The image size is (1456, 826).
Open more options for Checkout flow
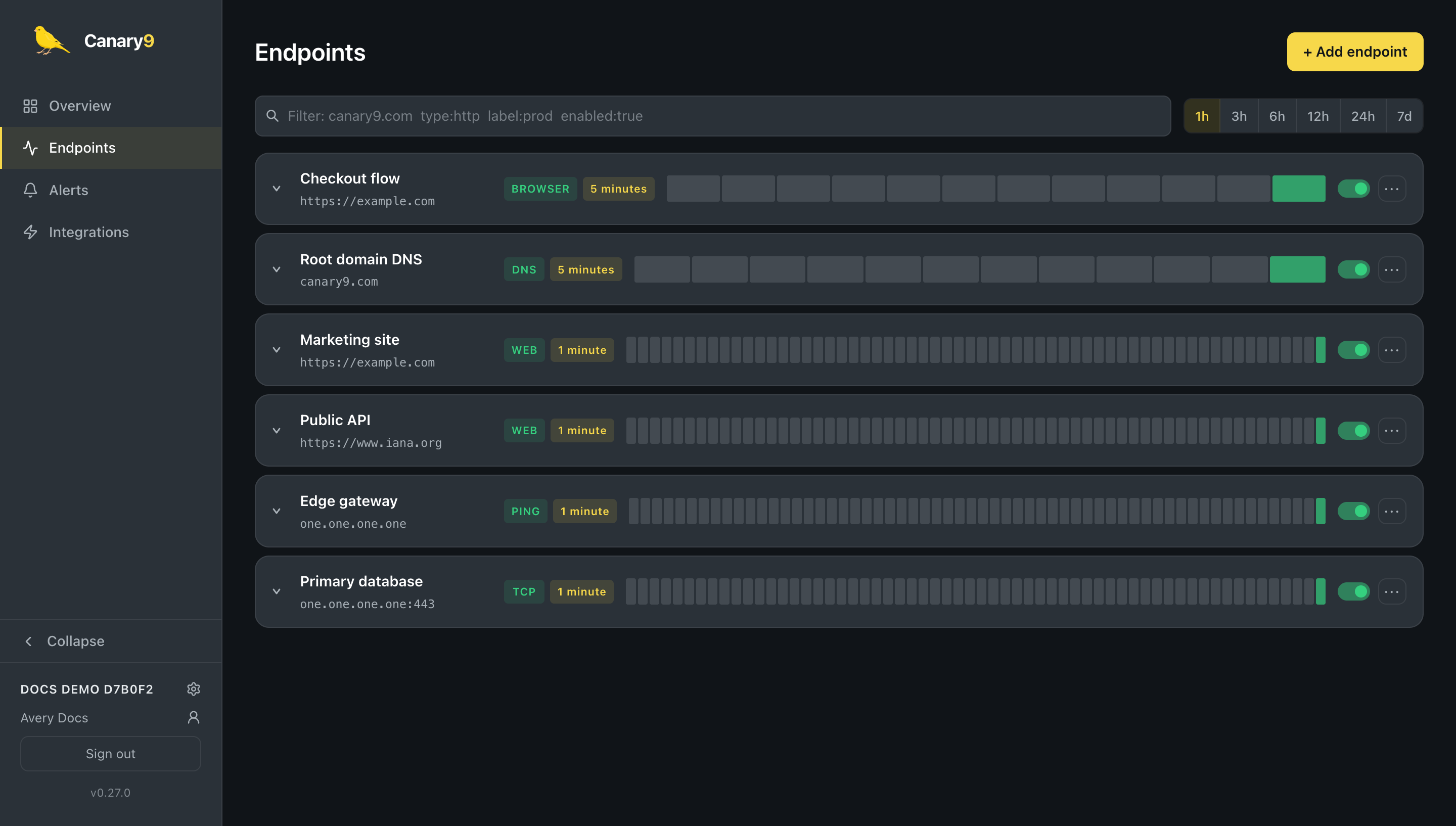[x=1392, y=189]
